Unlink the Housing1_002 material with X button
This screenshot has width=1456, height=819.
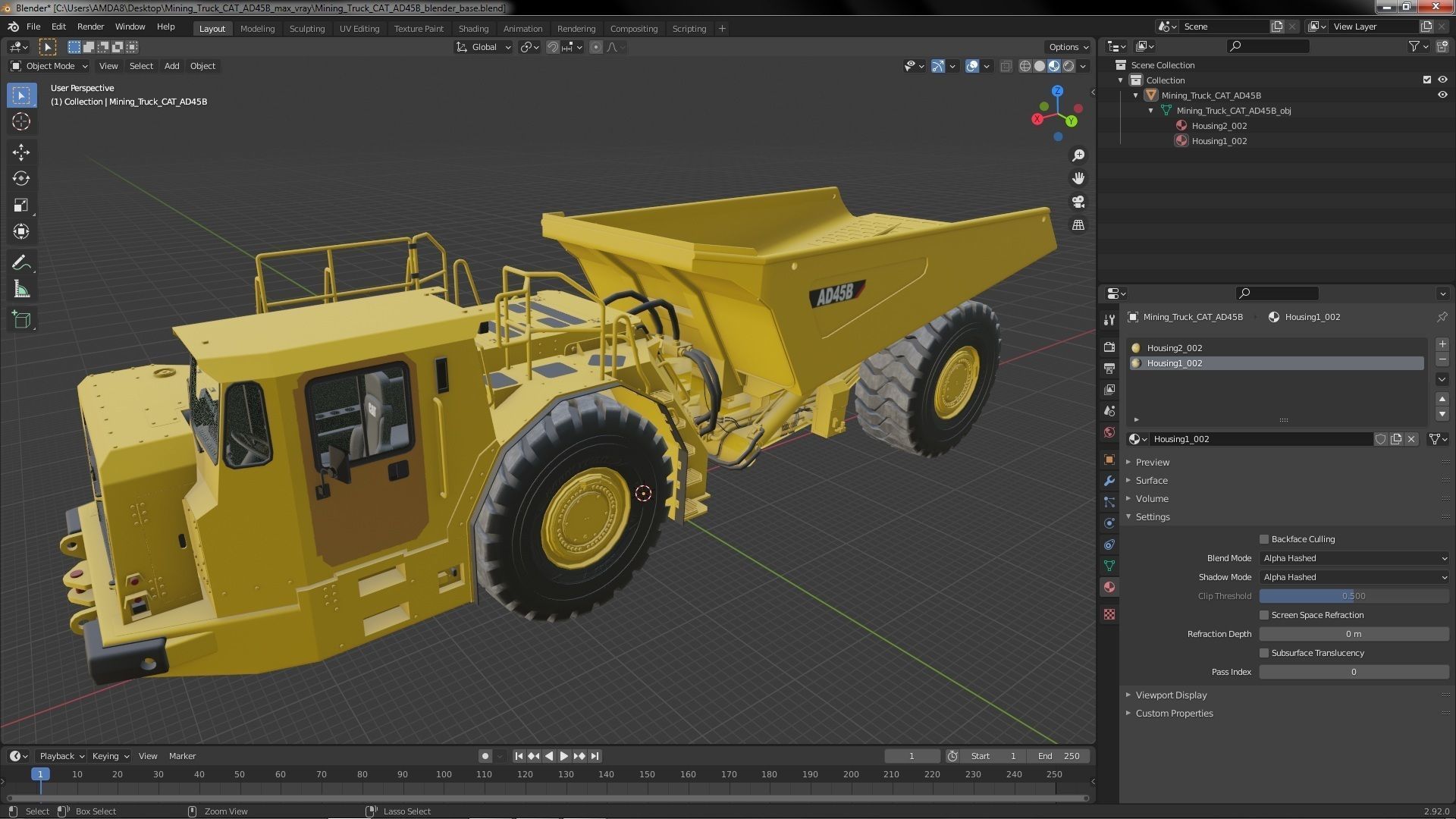coord(1411,439)
